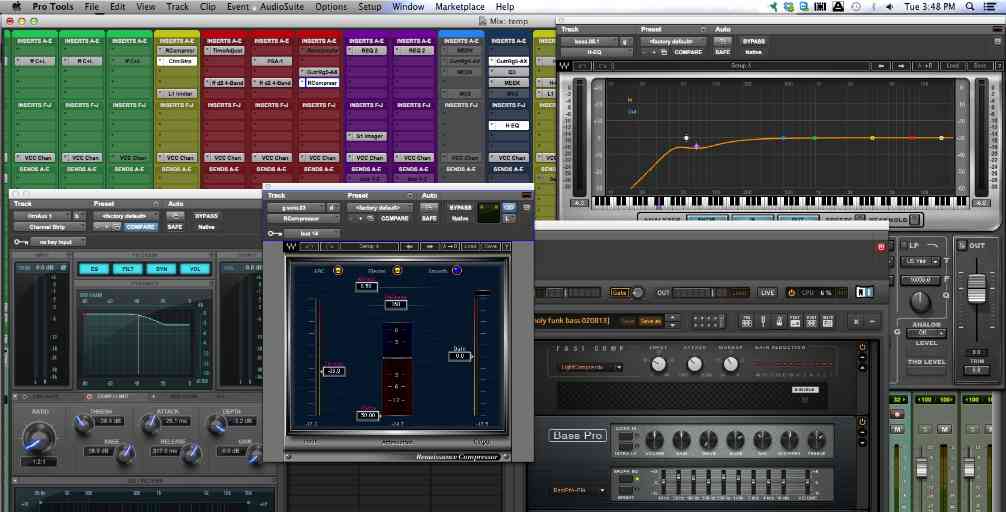The image size is (1006, 512).
Task: Open the Clip menu
Action: click(208, 6)
